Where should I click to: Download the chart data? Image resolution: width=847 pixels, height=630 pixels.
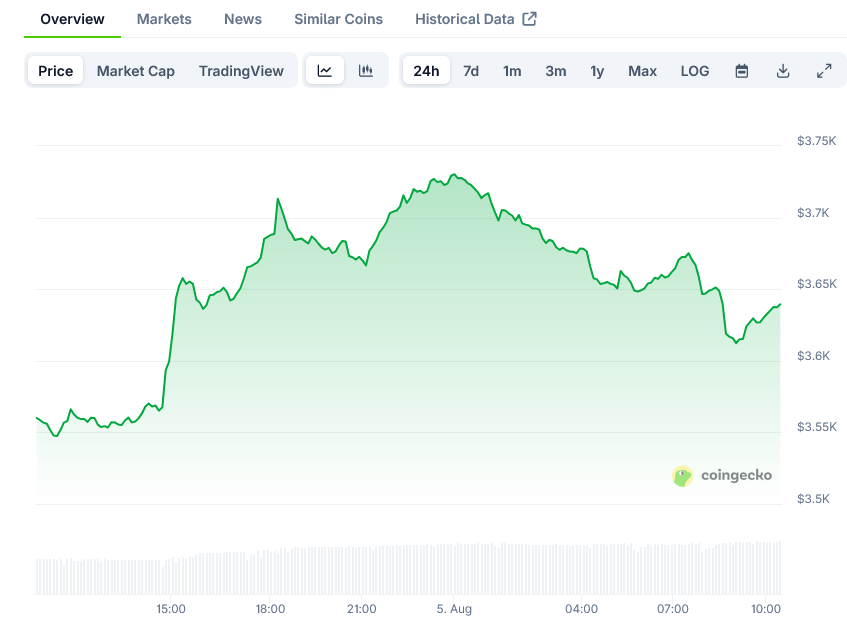(783, 71)
